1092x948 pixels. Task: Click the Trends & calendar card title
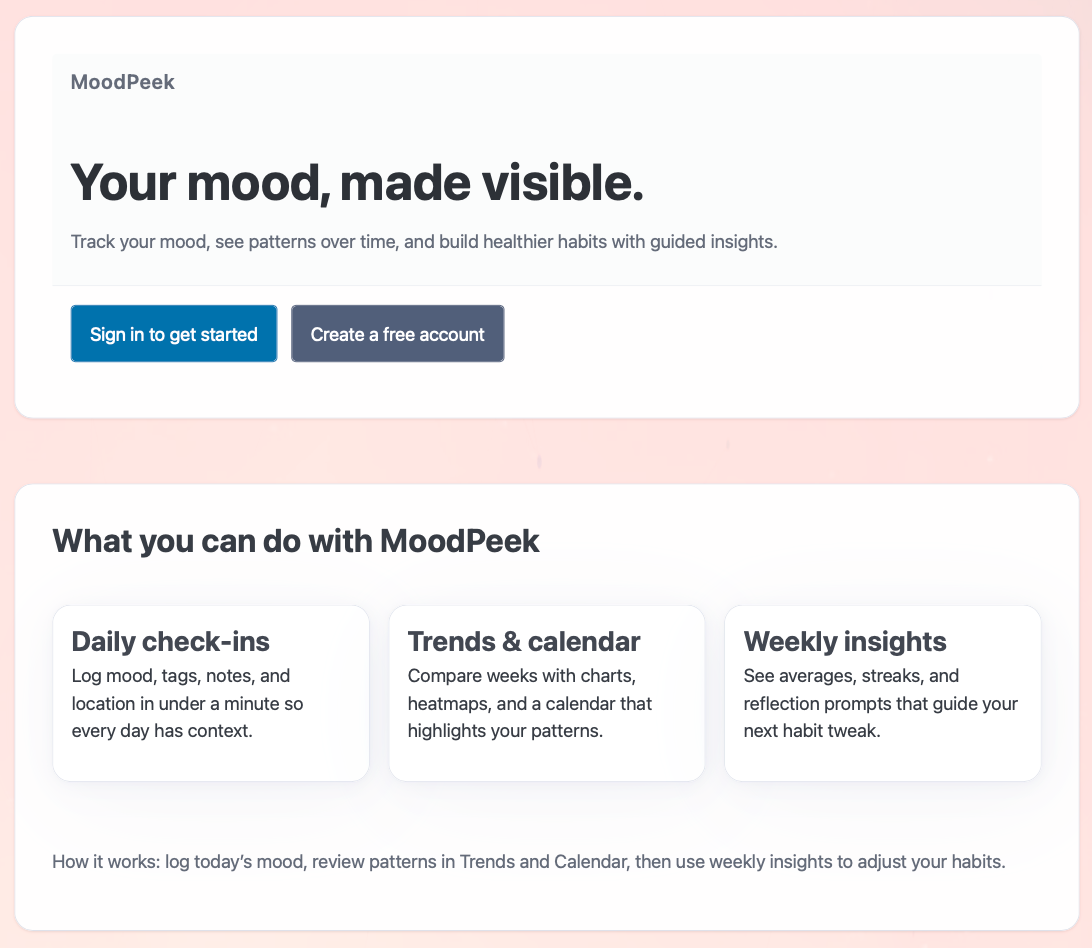[524, 641]
